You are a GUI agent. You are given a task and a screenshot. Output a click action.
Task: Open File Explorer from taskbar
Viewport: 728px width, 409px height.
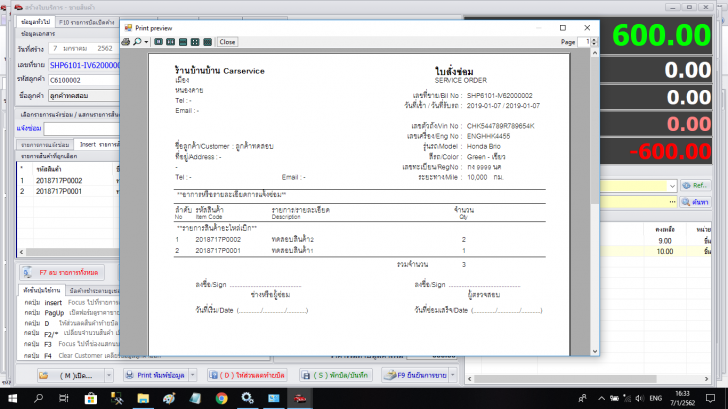point(143,398)
